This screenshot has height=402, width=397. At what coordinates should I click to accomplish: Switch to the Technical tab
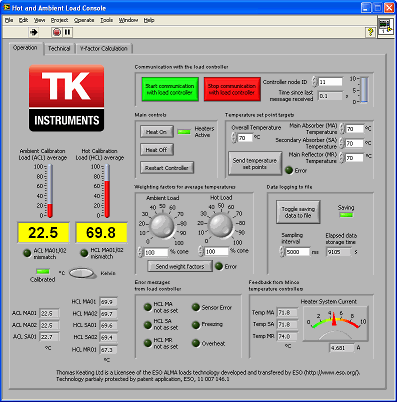coord(59,49)
